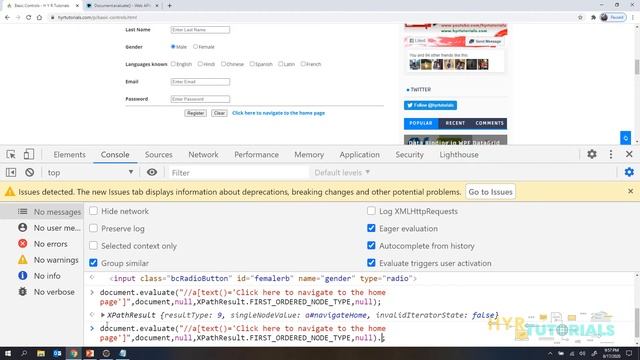Close the DevTools panel

click(629, 154)
